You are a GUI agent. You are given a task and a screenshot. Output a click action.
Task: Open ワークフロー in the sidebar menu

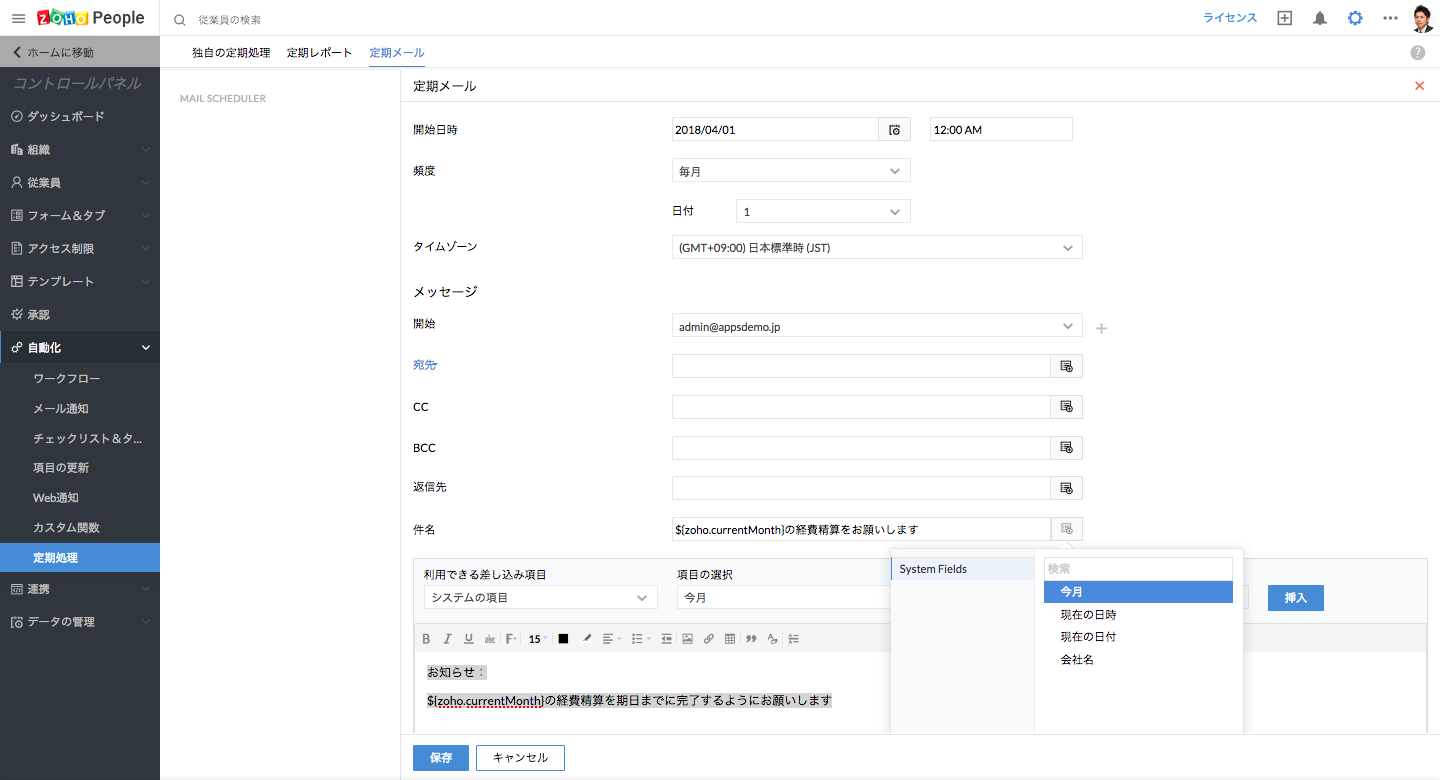(x=67, y=379)
